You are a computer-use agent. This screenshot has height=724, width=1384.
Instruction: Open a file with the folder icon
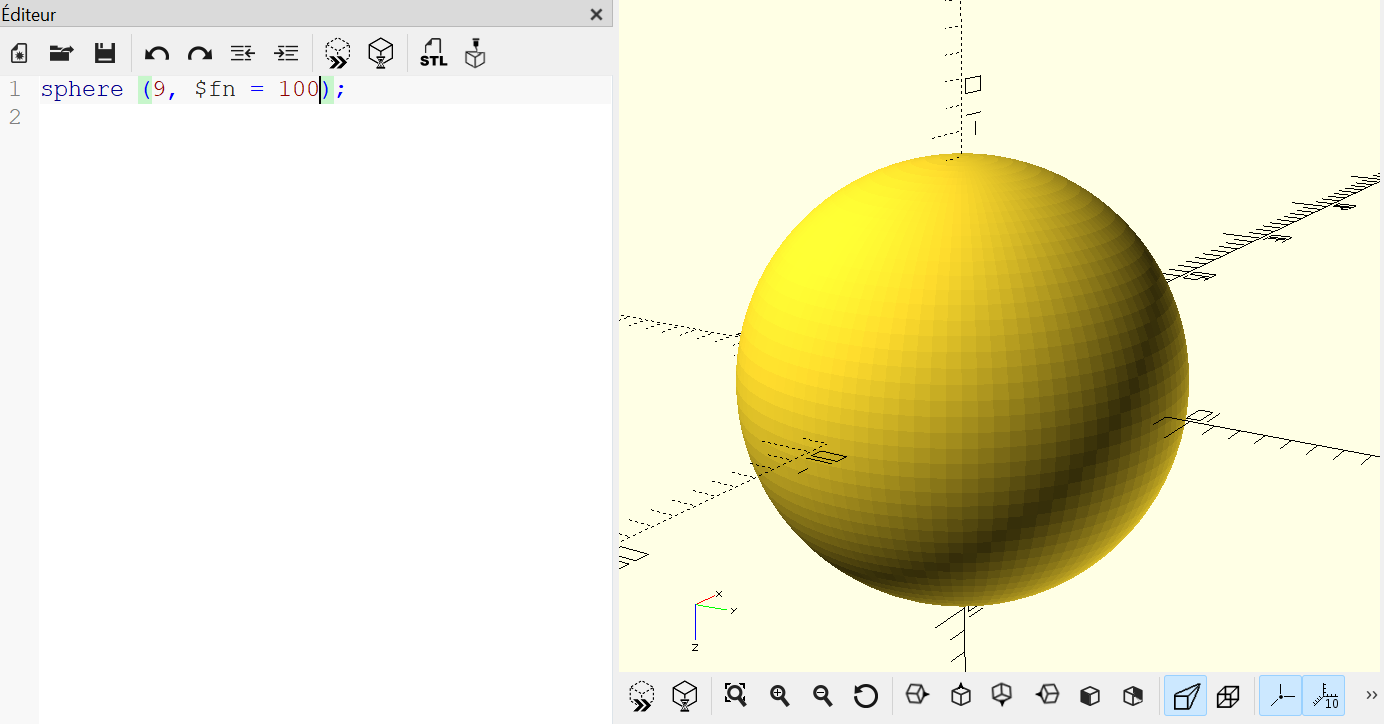click(62, 54)
